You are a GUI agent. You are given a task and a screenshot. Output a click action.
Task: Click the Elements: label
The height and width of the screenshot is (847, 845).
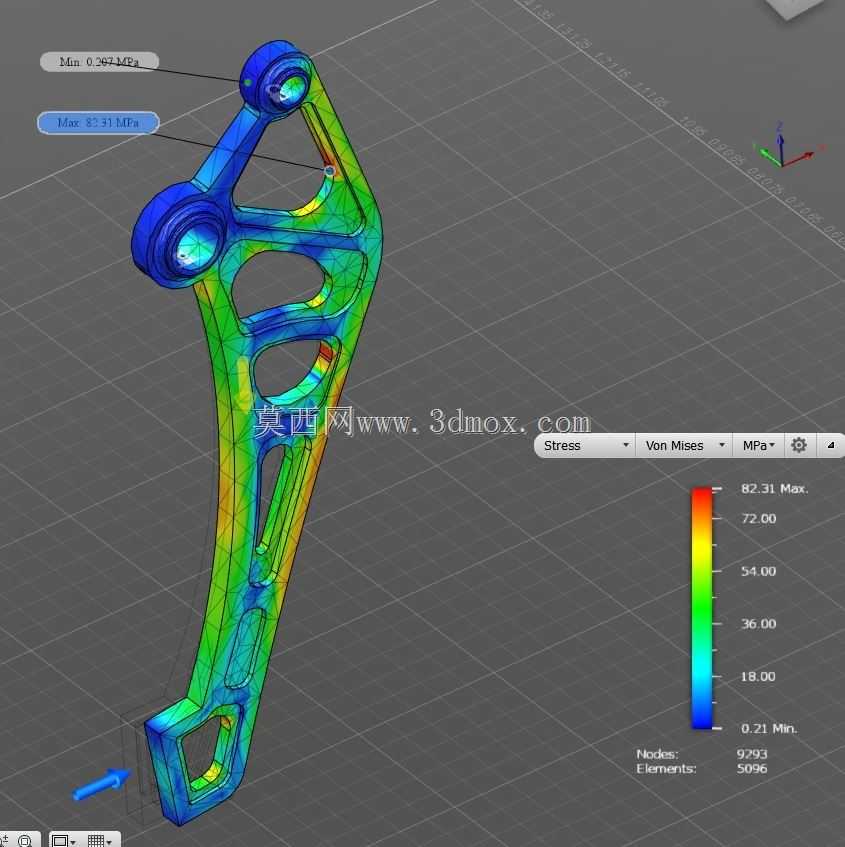coord(666,769)
